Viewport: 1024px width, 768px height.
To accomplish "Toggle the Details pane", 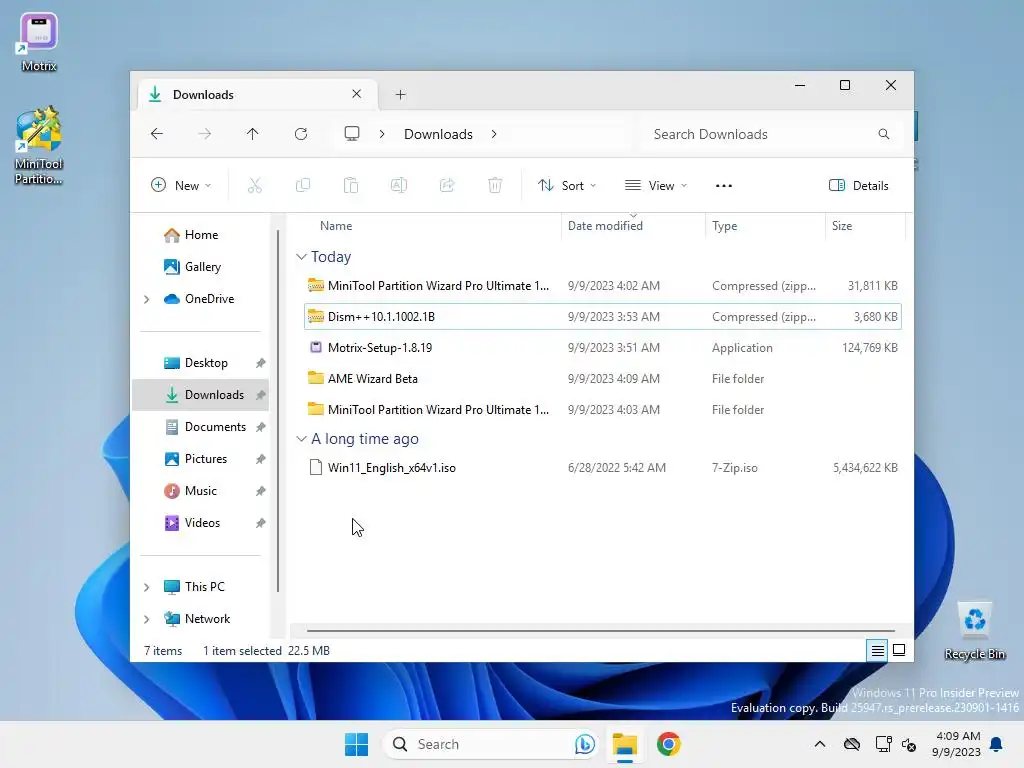I will pos(859,185).
